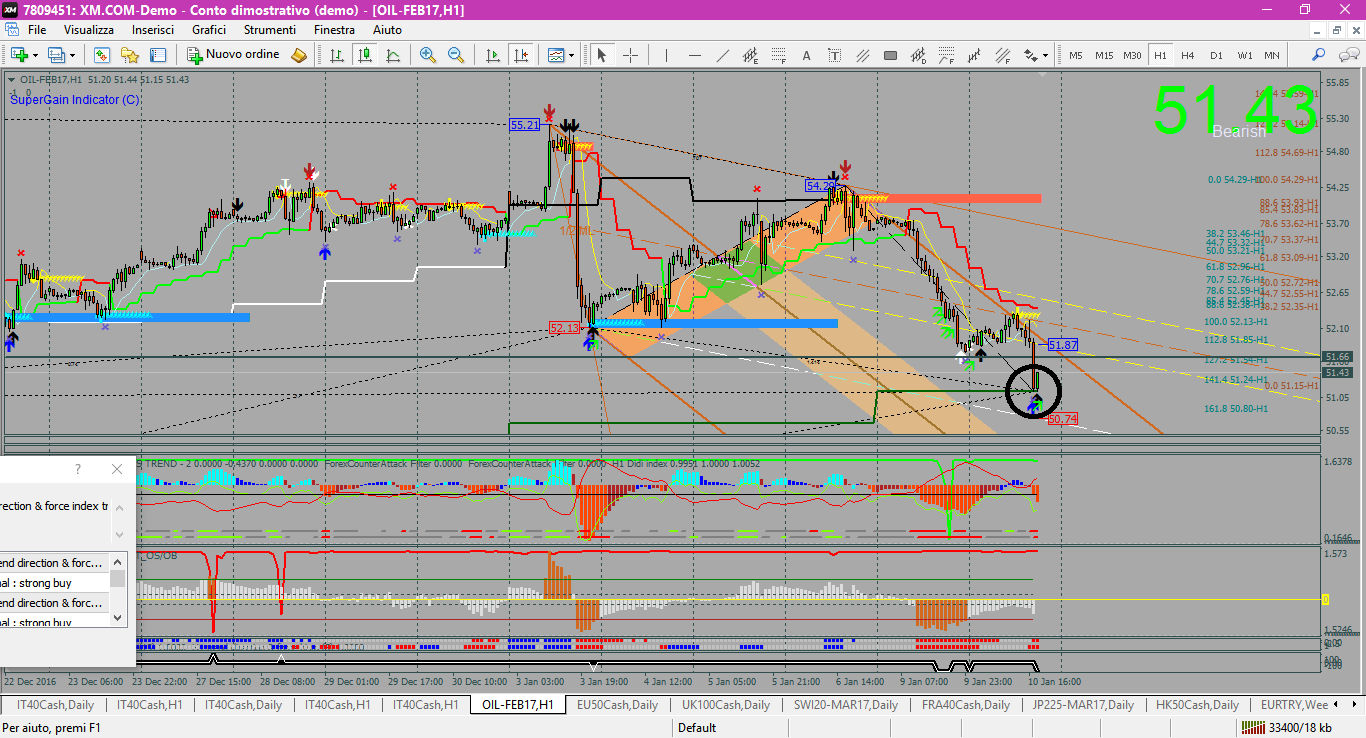1366x738 pixels.
Task: Toggle chart shift
Action: tap(520, 55)
